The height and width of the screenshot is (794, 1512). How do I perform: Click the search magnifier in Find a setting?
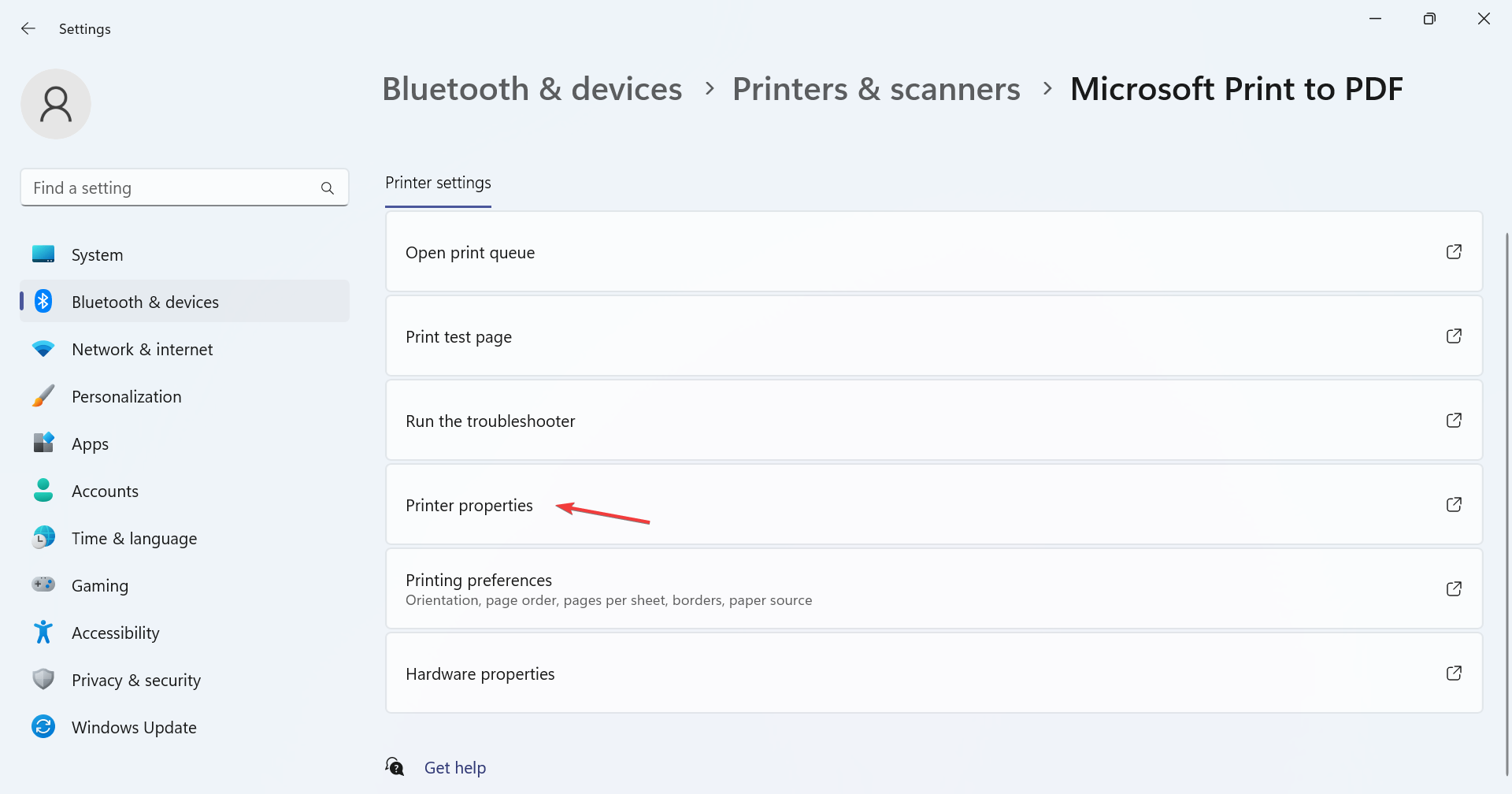pos(328,187)
